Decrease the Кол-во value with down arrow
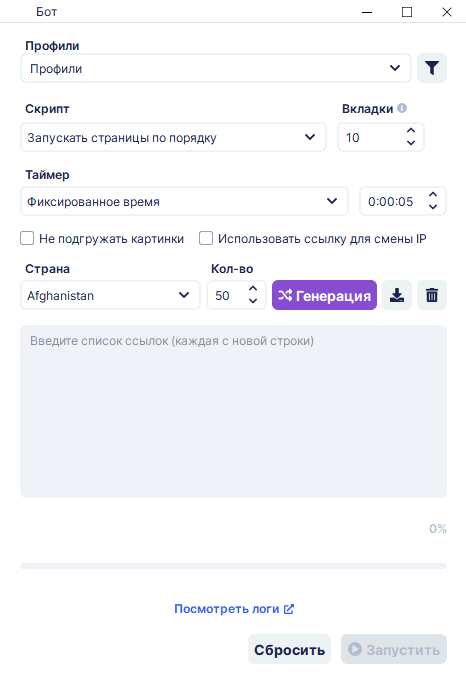 click(253, 301)
